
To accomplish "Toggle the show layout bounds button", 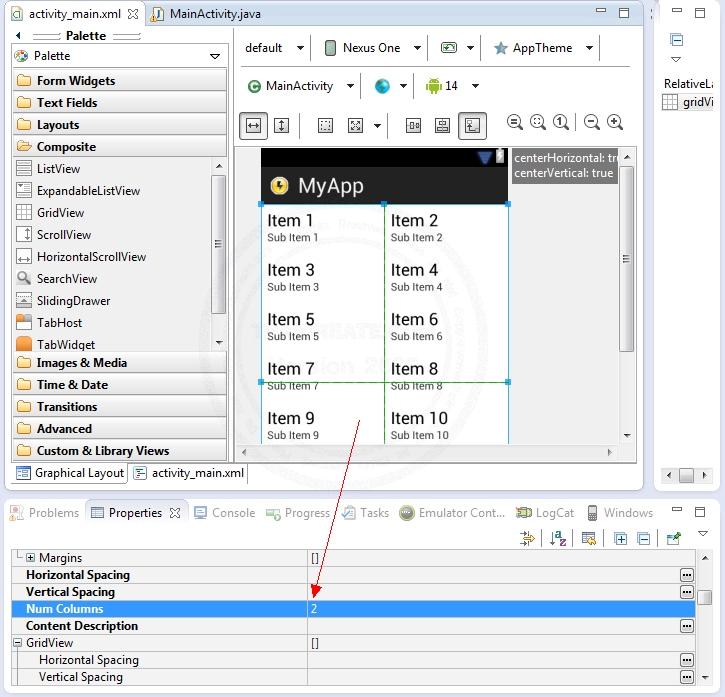I will coord(325,125).
